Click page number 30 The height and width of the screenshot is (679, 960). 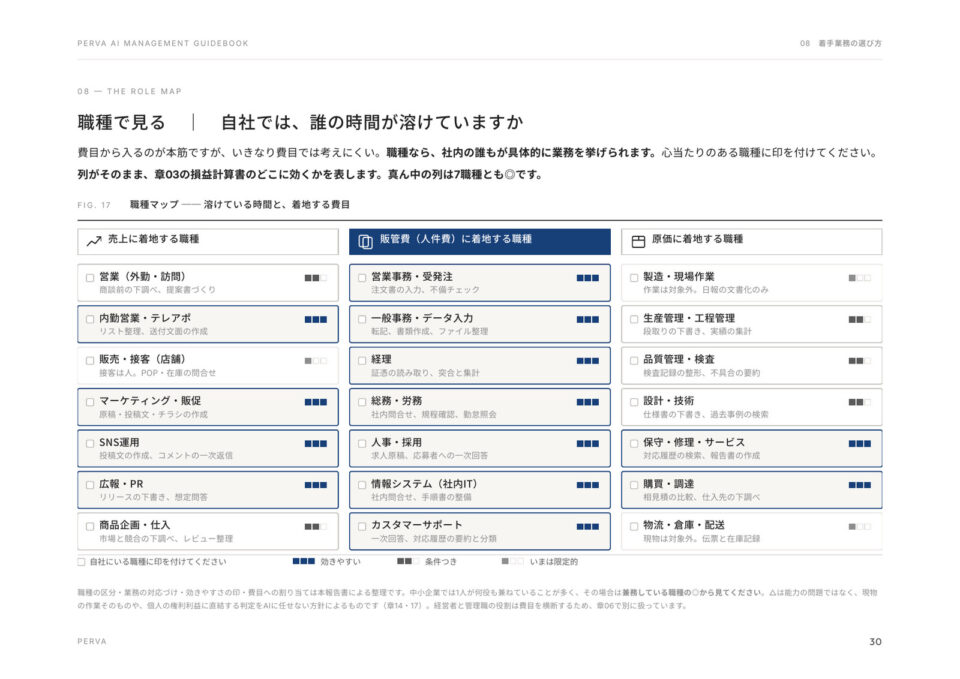click(x=876, y=641)
